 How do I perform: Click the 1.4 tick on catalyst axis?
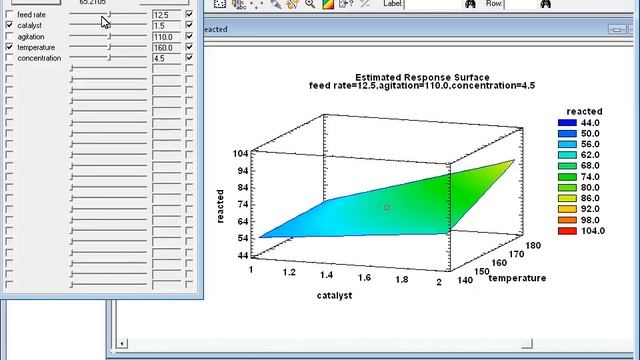(x=327, y=275)
